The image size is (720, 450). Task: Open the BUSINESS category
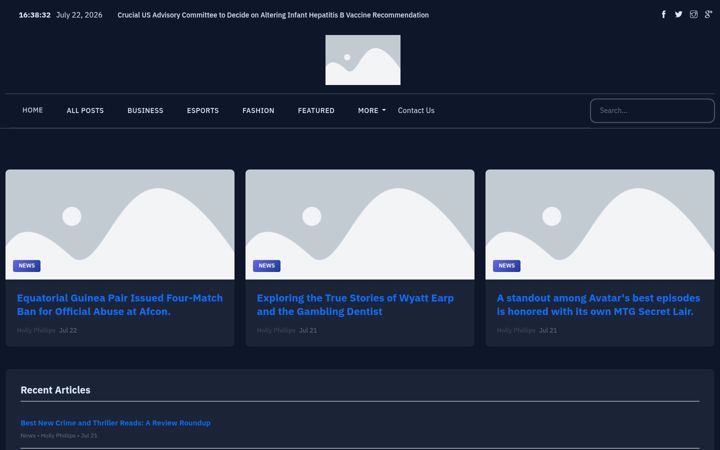point(145,111)
